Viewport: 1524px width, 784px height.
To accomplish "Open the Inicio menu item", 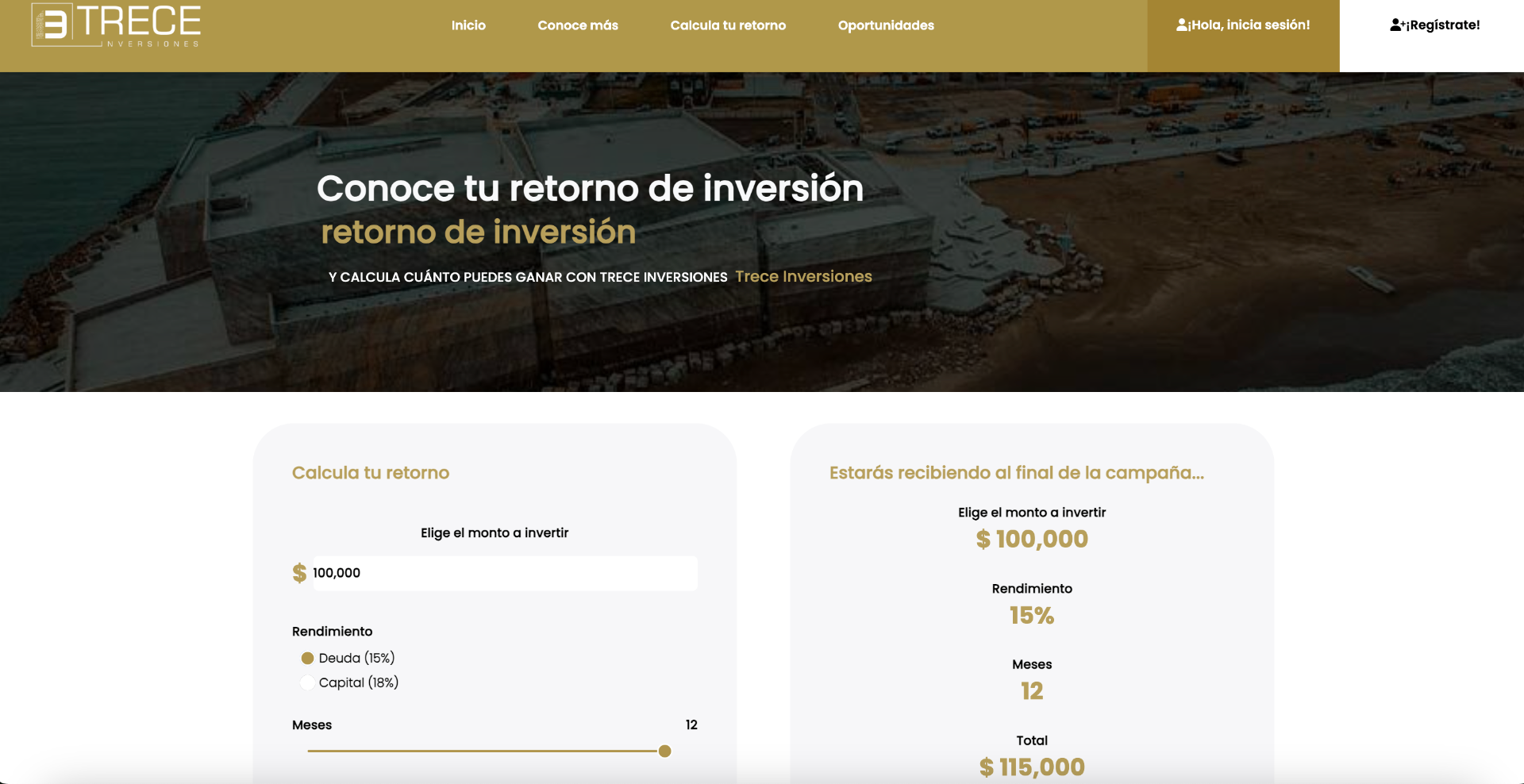I will tap(468, 25).
